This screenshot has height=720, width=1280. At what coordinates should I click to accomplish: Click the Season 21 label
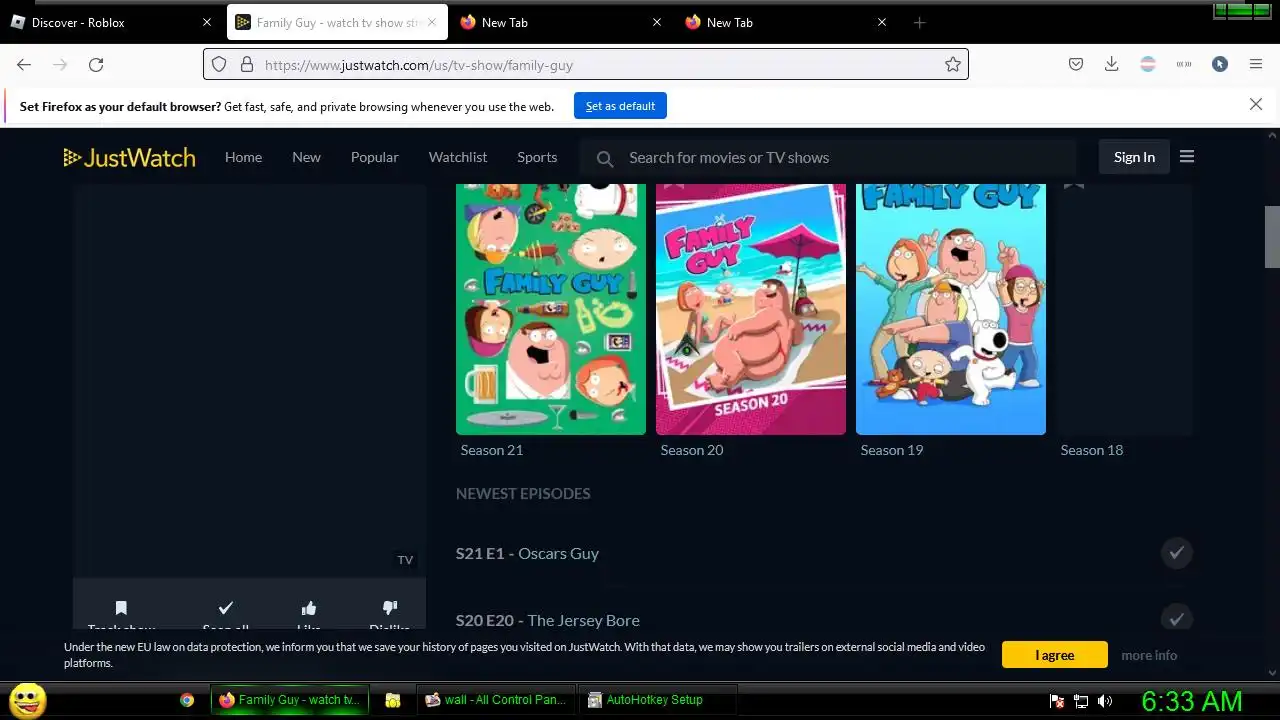click(492, 450)
